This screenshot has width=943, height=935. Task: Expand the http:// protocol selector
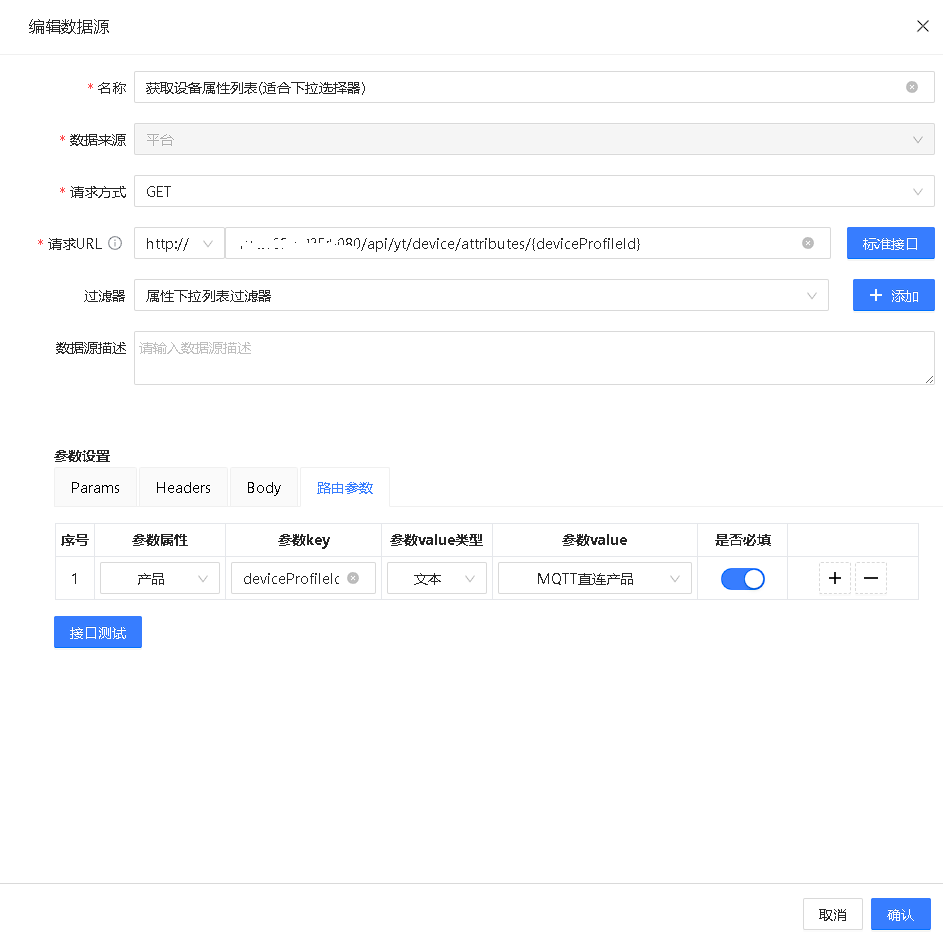pos(180,243)
